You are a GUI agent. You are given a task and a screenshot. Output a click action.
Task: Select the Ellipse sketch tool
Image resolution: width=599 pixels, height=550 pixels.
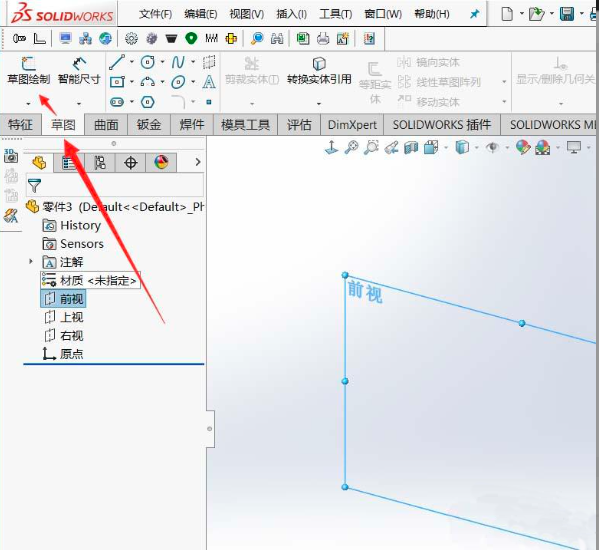(178, 82)
